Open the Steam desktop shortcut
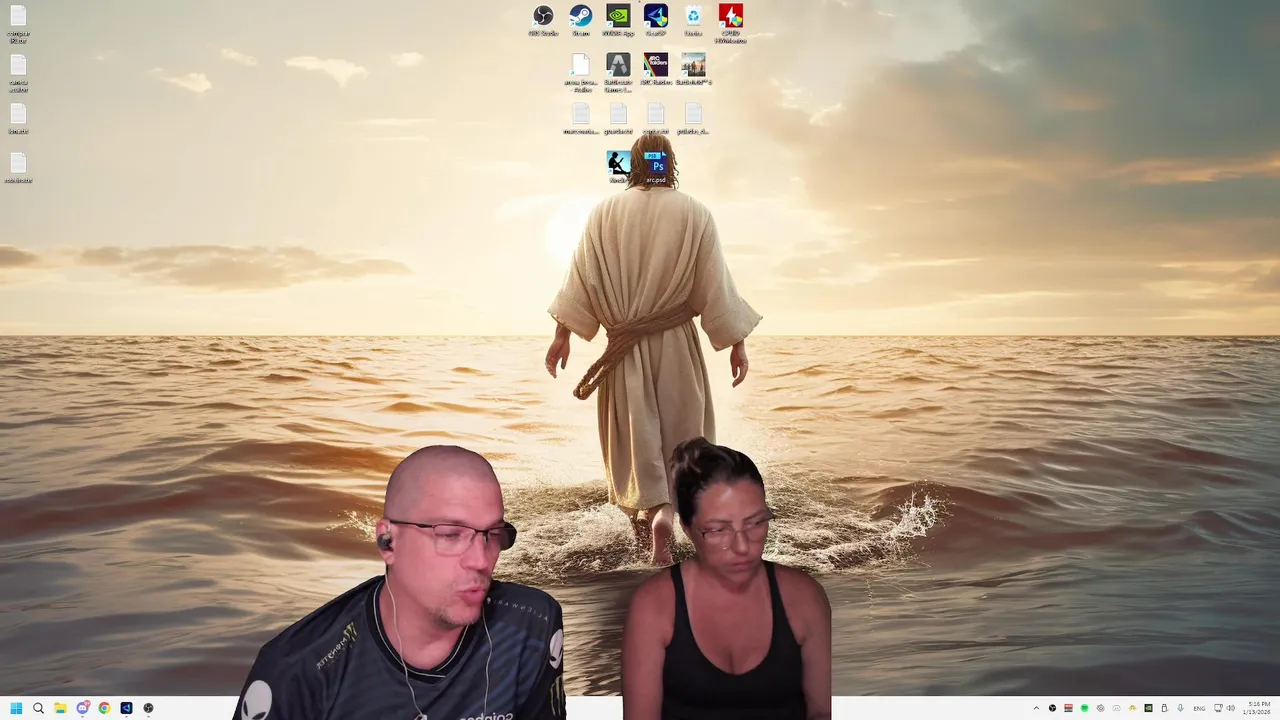1280x720 pixels. (x=580, y=21)
